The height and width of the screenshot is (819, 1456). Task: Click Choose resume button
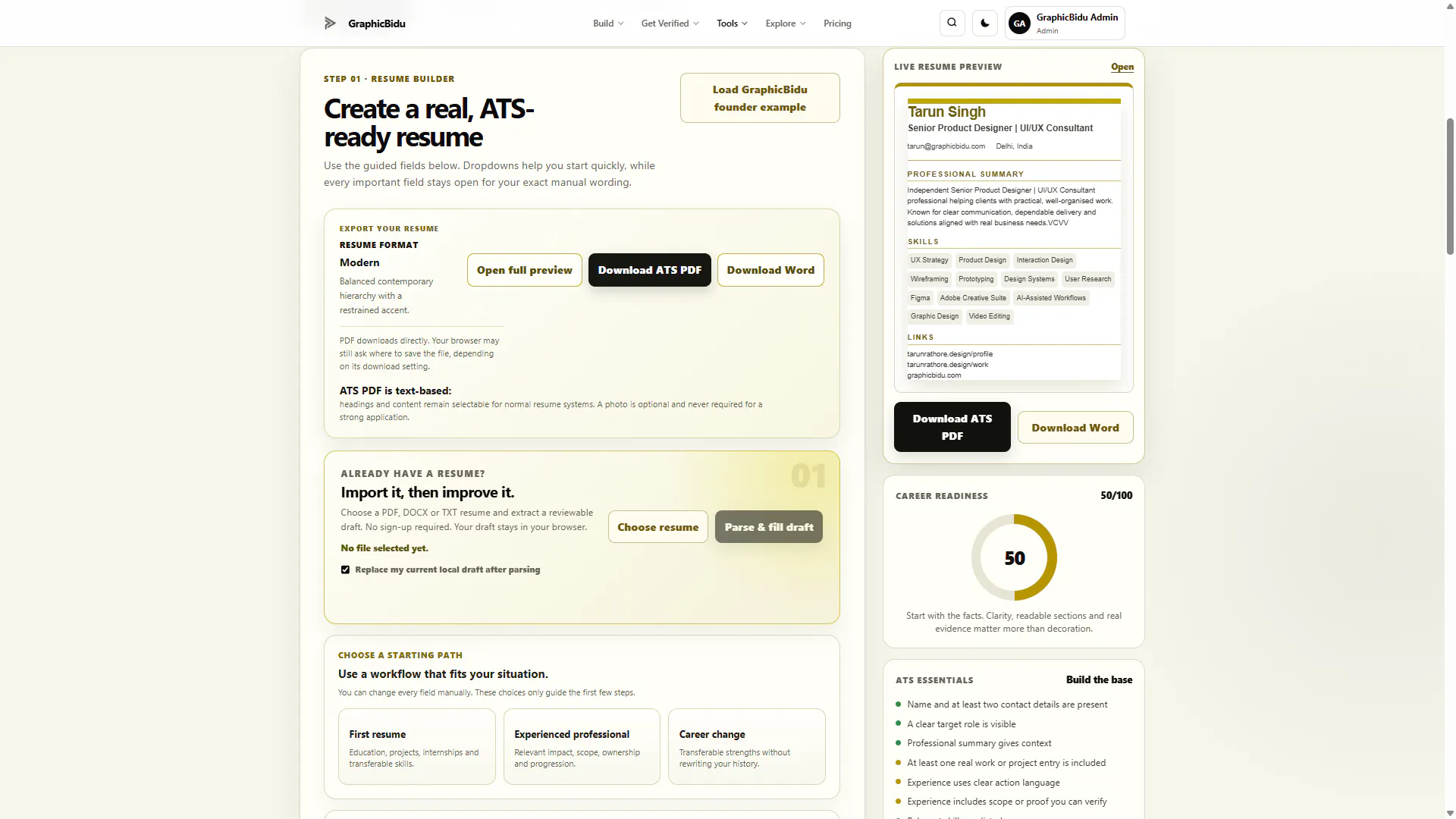(658, 527)
